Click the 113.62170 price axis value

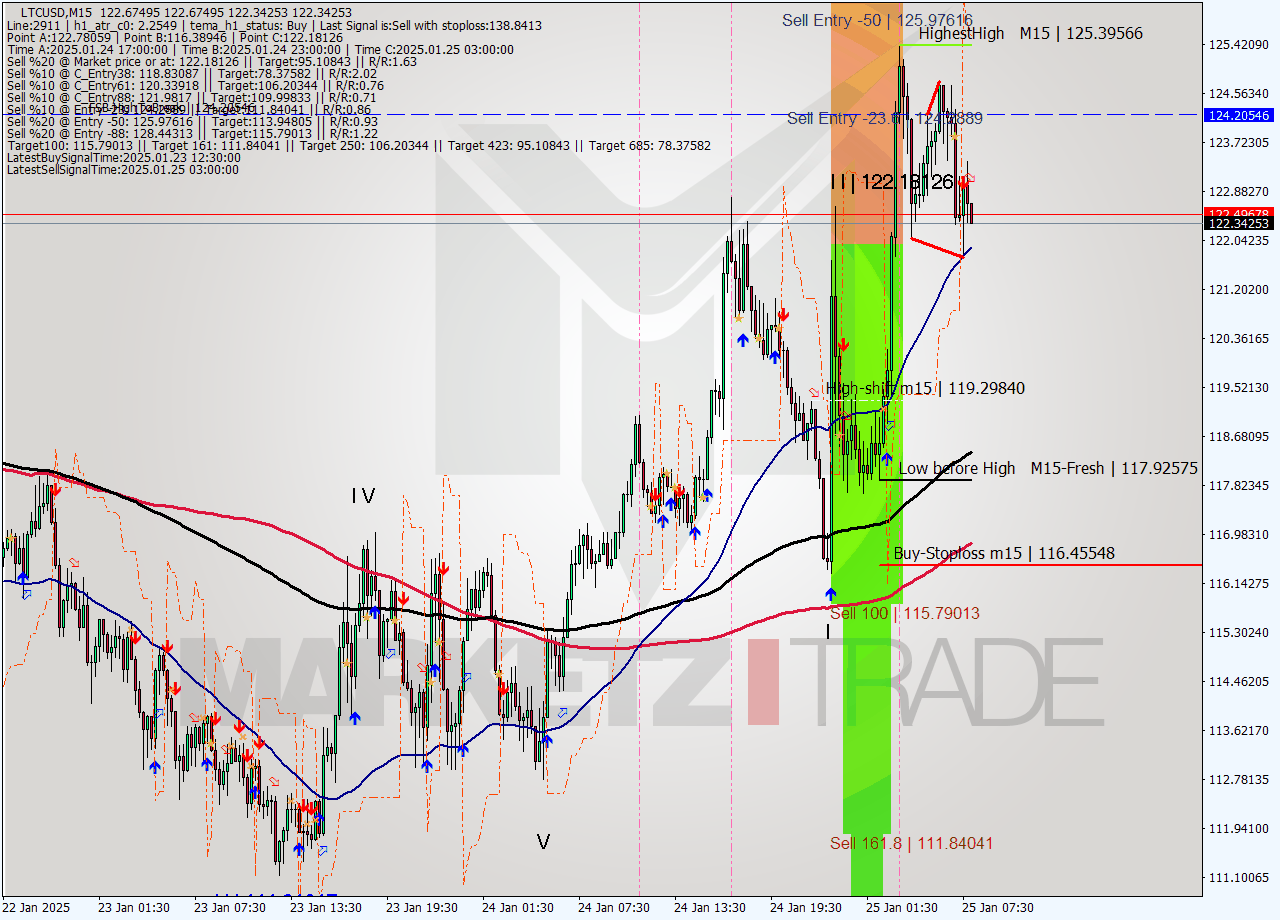(1239, 731)
